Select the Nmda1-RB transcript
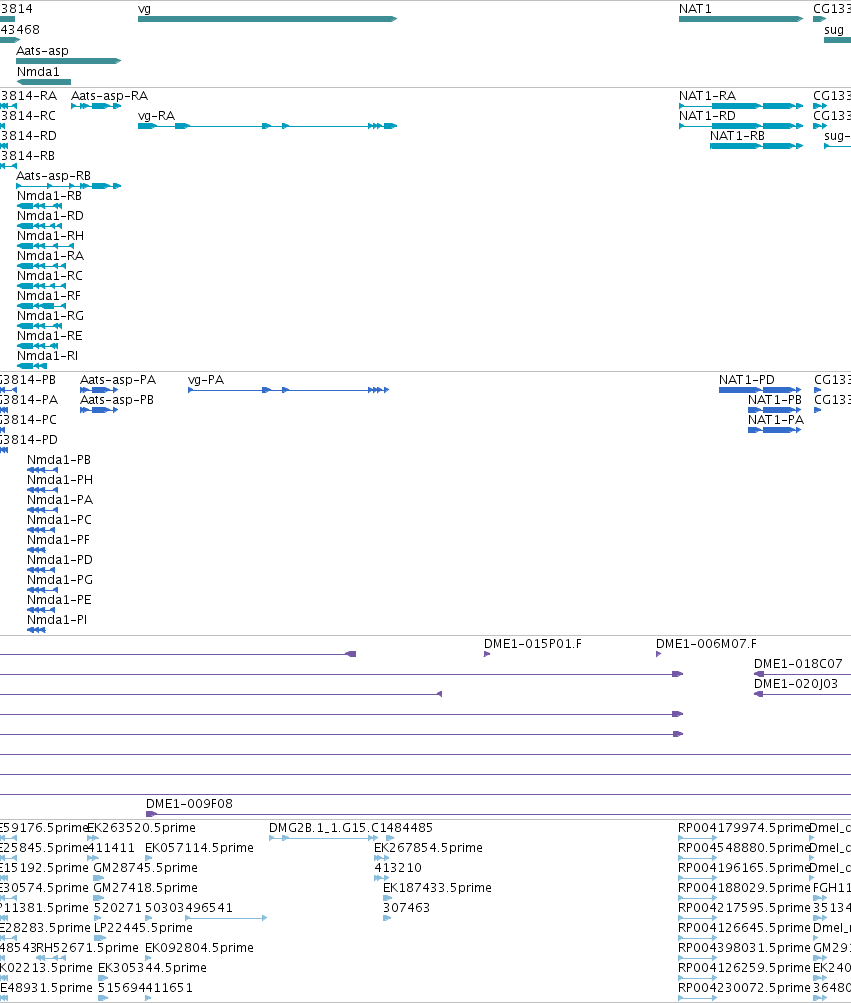851x1003 pixels. [x=39, y=206]
